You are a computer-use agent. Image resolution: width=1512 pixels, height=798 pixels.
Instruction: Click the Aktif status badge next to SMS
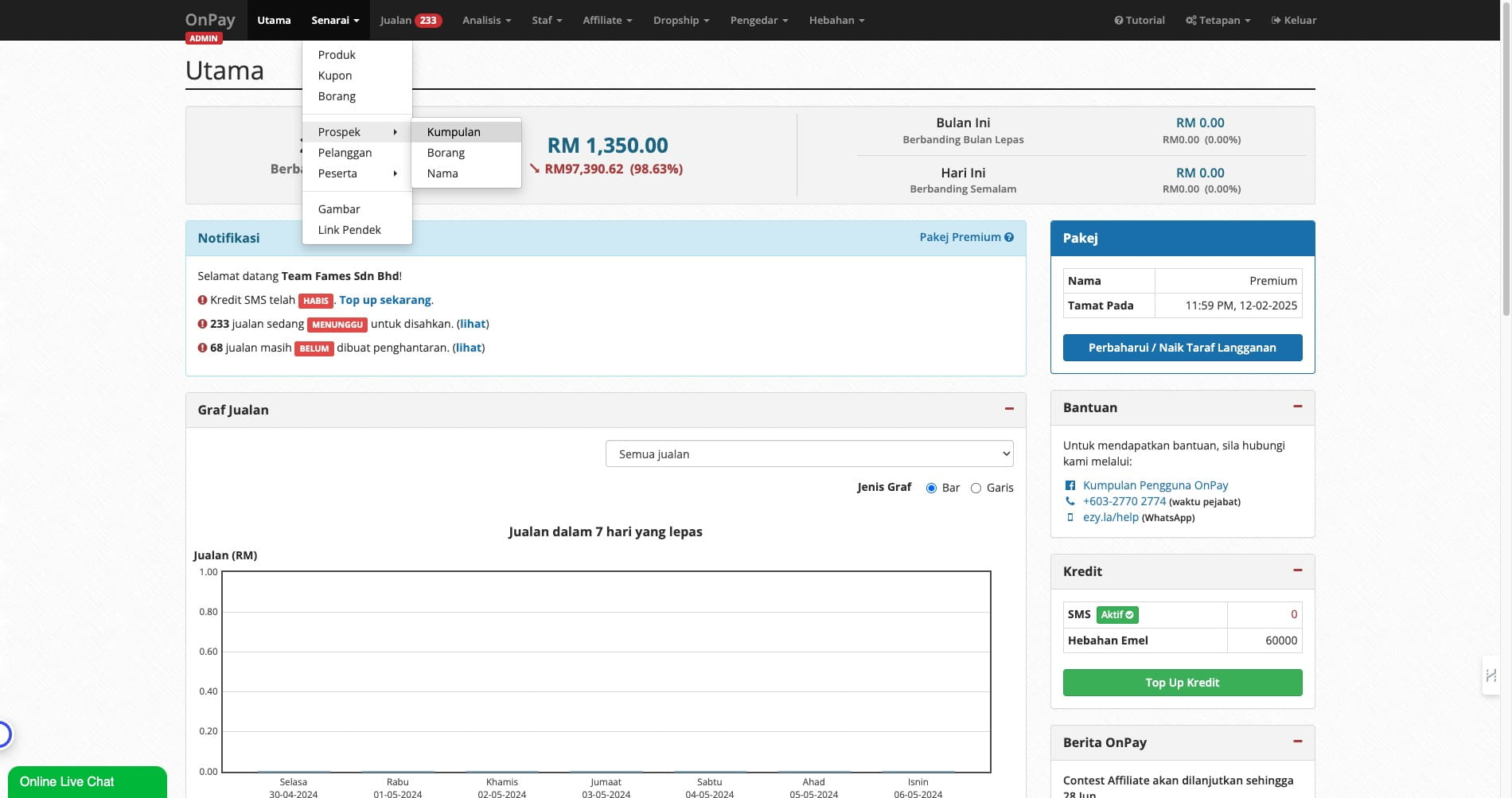click(1117, 614)
